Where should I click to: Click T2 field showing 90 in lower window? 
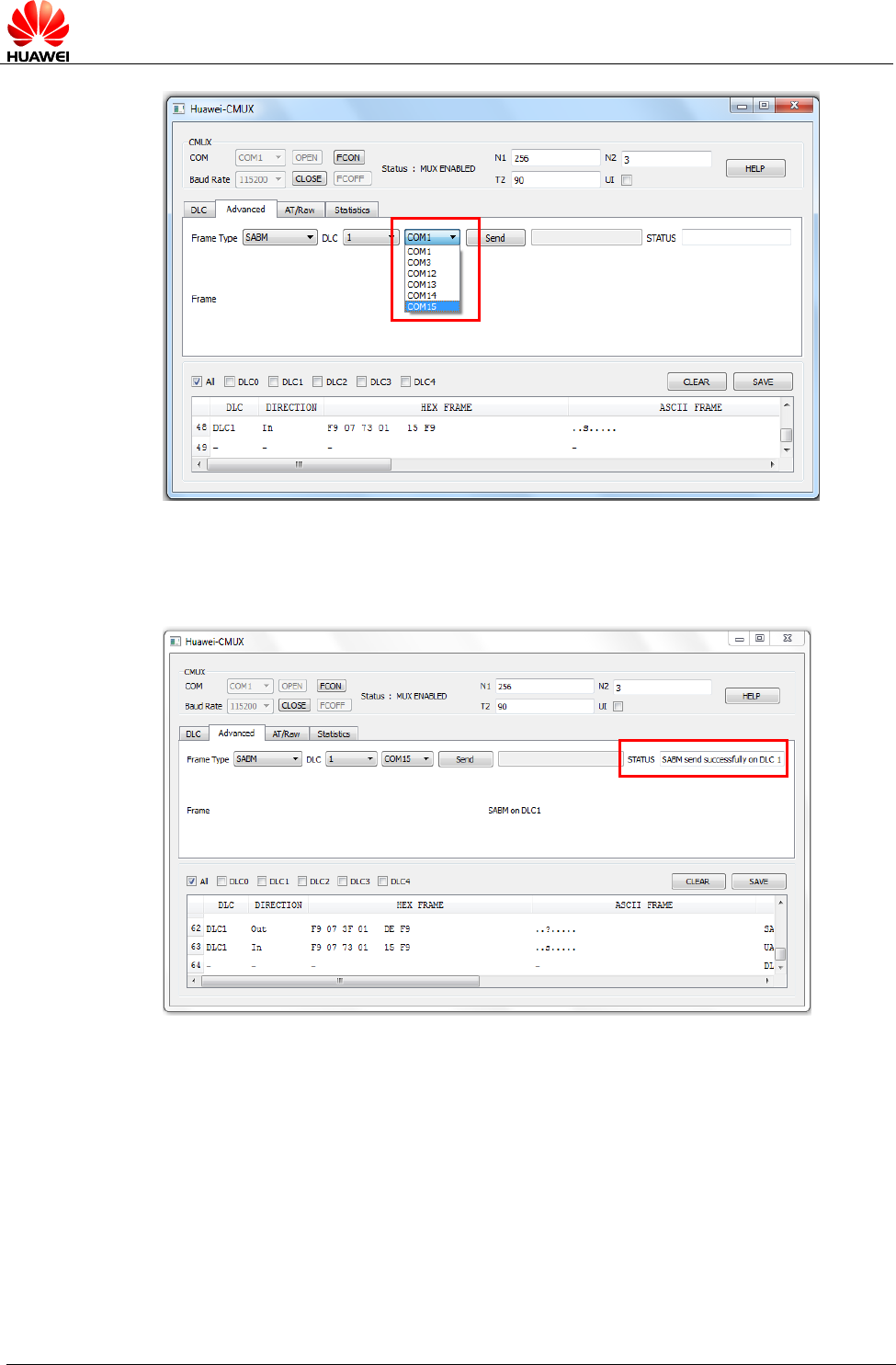point(545,707)
